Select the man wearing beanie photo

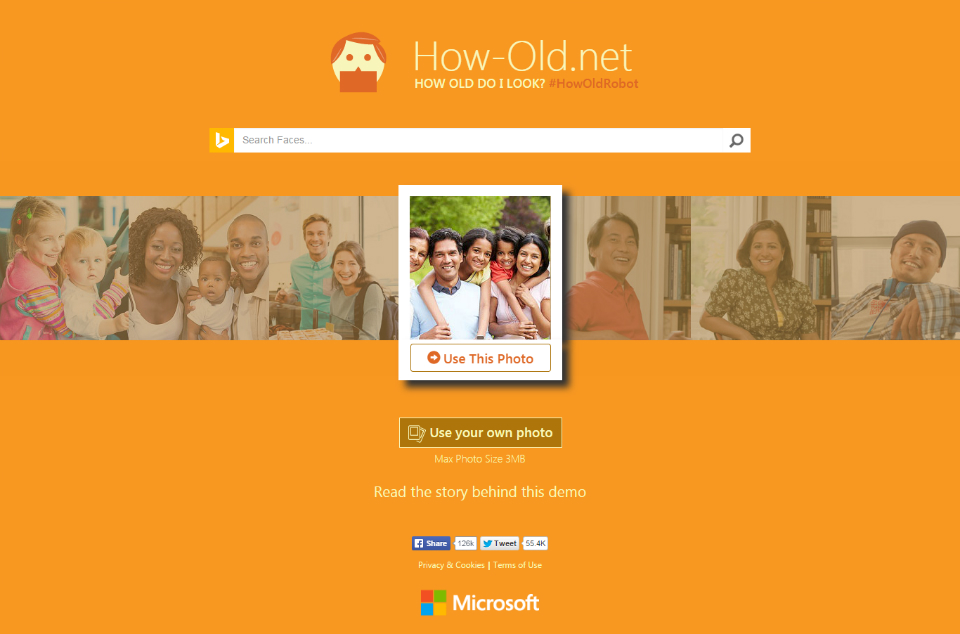click(896, 267)
